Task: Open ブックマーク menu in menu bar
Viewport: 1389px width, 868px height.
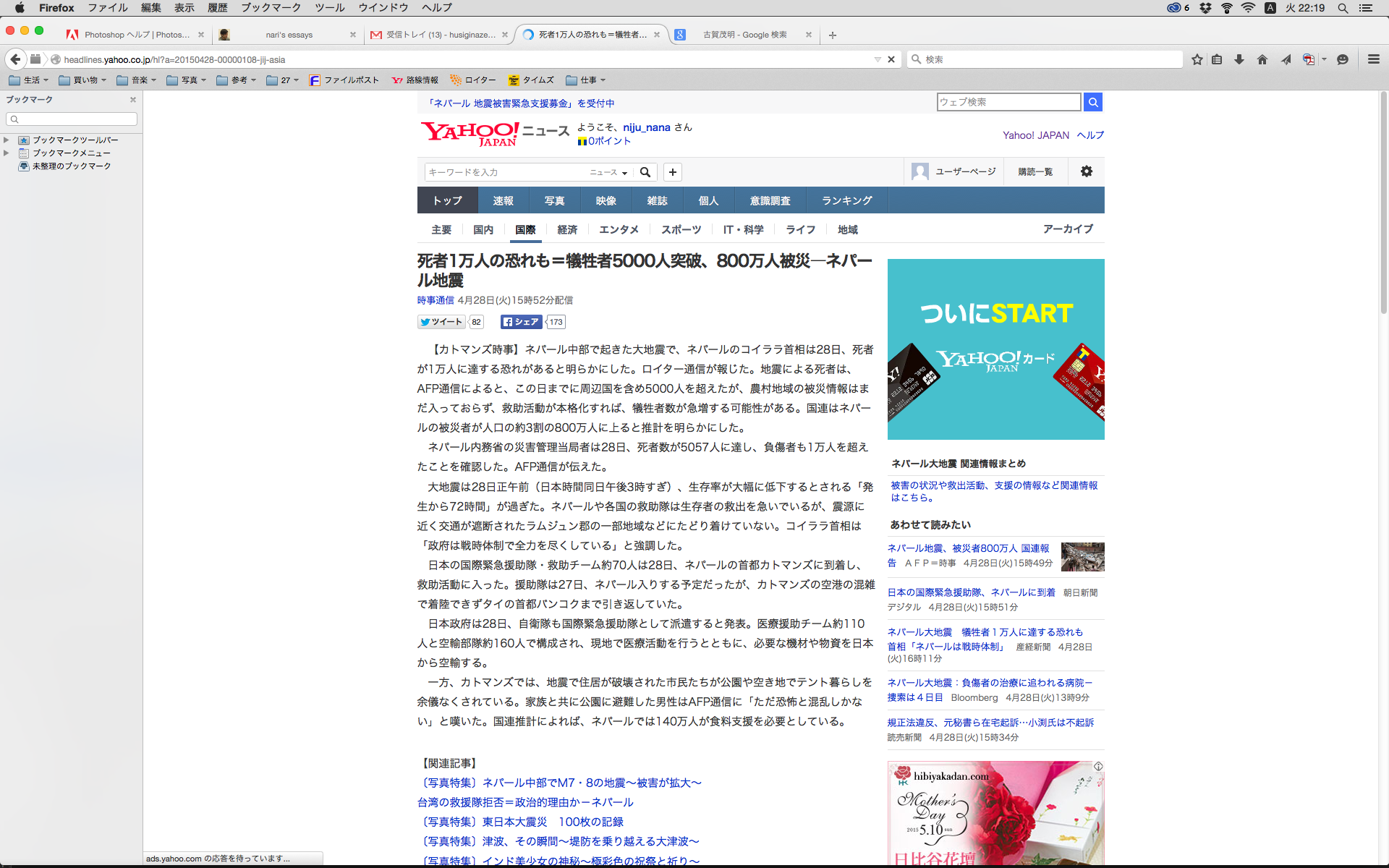Action: tap(271, 8)
